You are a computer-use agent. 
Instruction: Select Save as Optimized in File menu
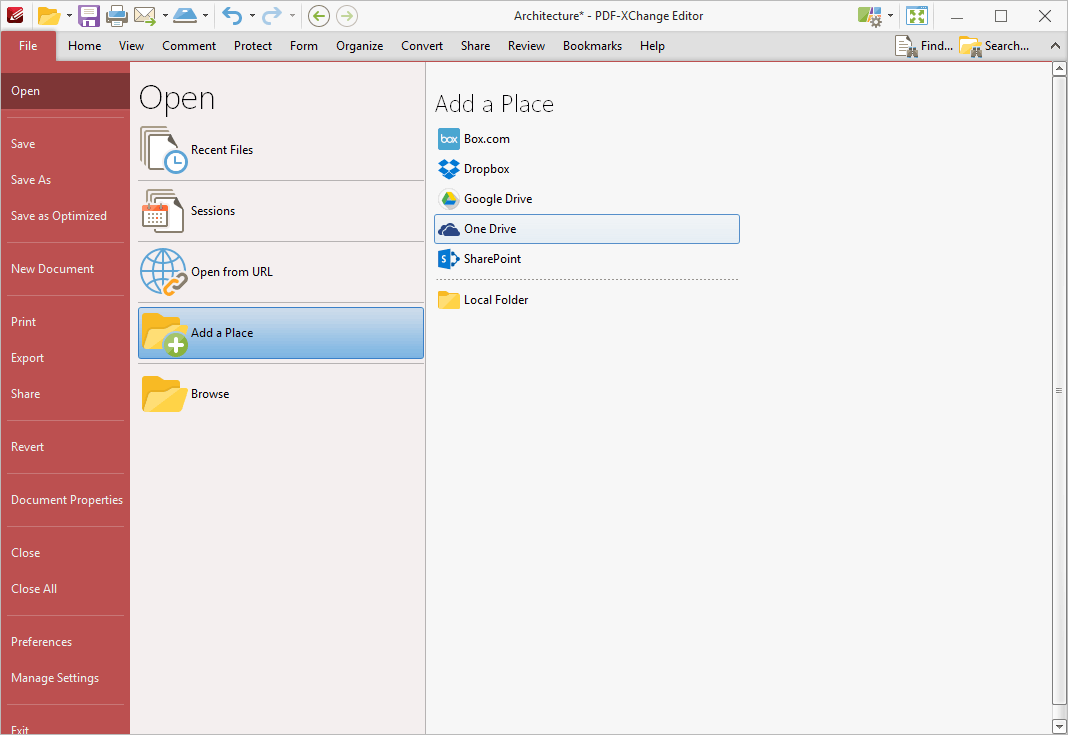(59, 216)
